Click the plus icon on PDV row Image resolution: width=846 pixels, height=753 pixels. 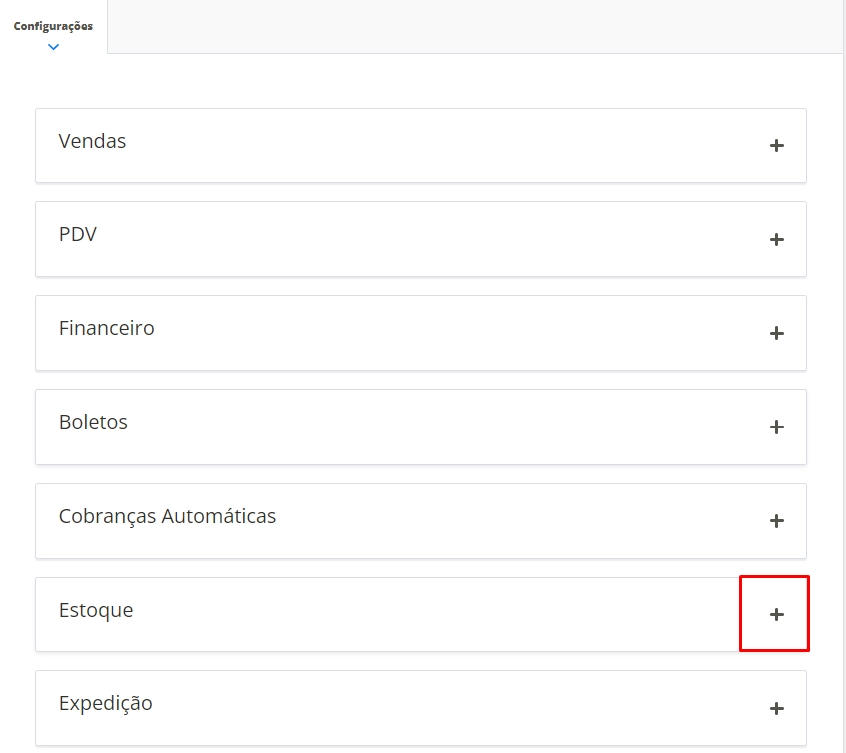coord(776,240)
